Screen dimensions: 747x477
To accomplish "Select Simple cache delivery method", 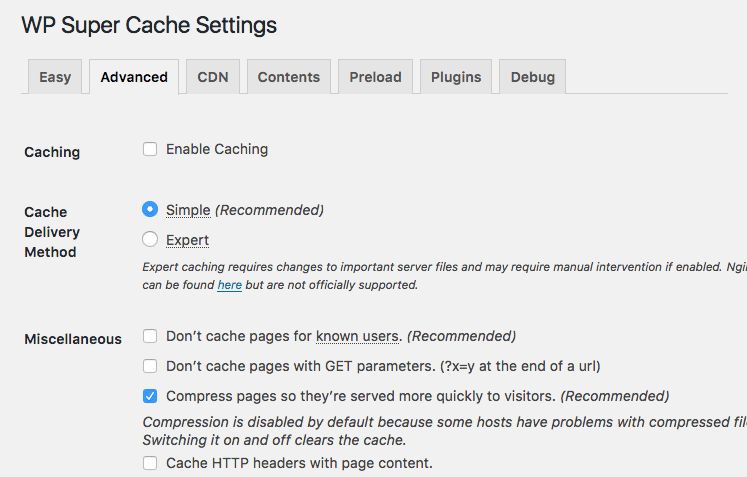I will 150,210.
